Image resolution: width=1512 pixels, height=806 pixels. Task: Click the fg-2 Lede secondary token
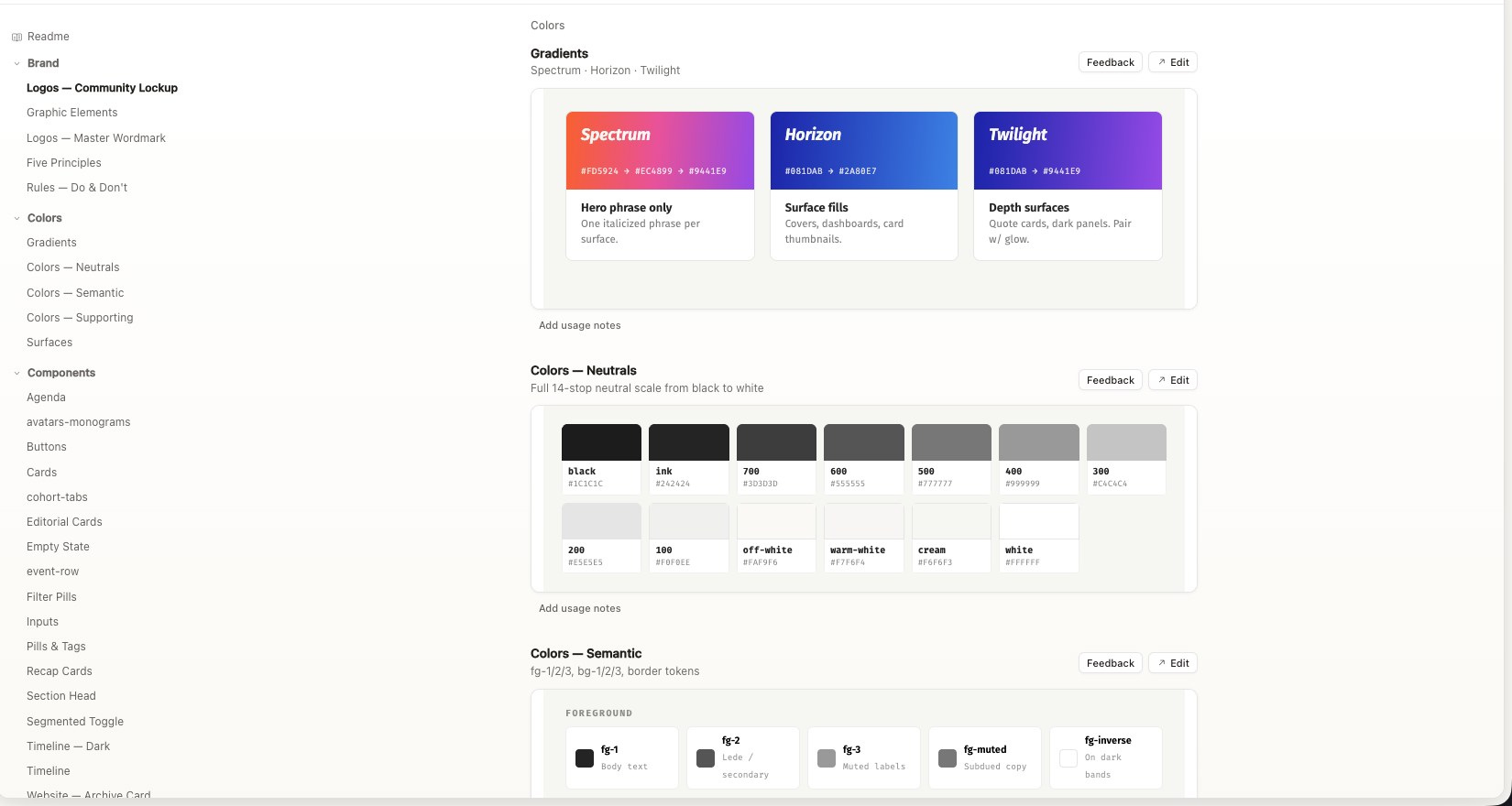pos(743,757)
